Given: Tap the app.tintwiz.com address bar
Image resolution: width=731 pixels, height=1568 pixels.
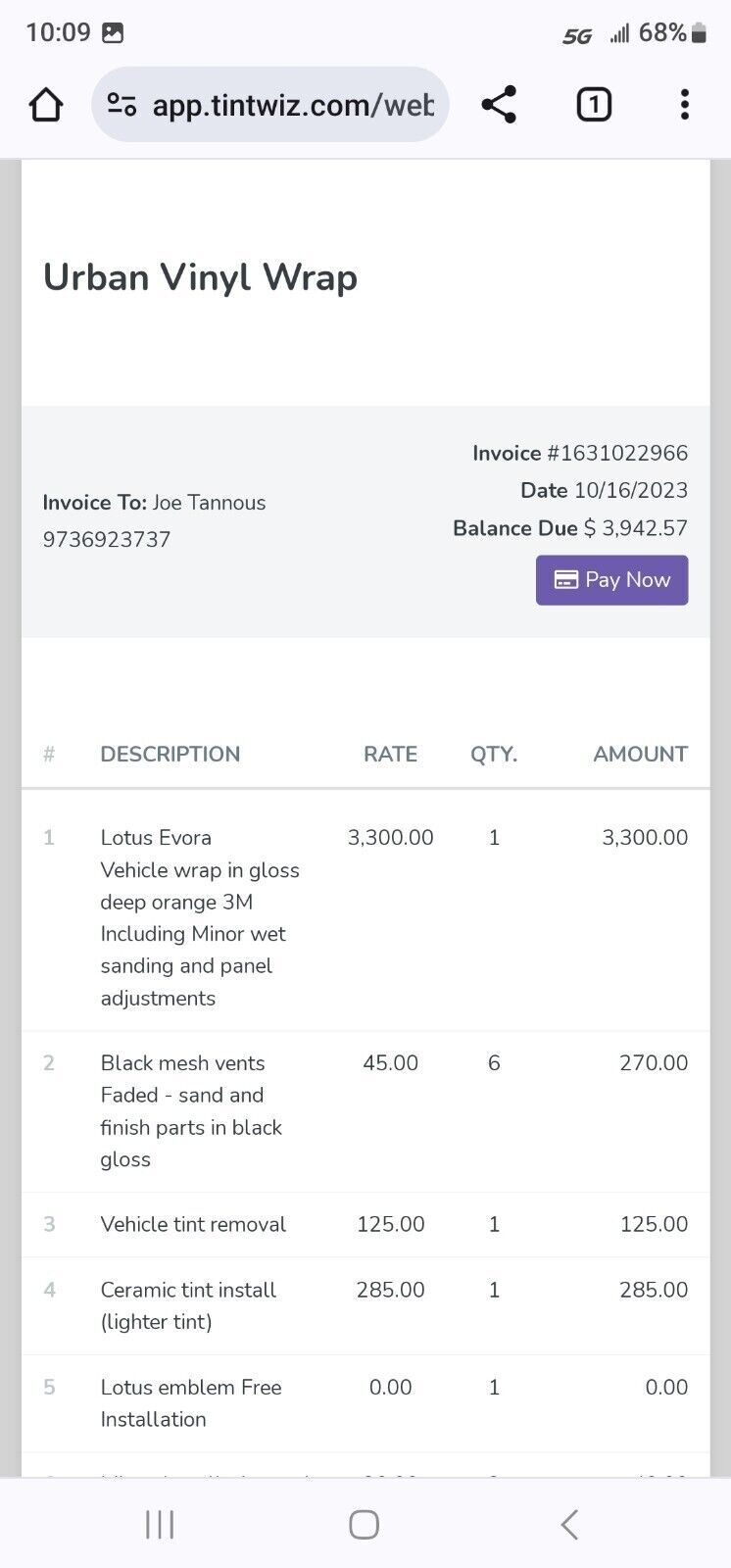Looking at the screenshot, I should (292, 105).
